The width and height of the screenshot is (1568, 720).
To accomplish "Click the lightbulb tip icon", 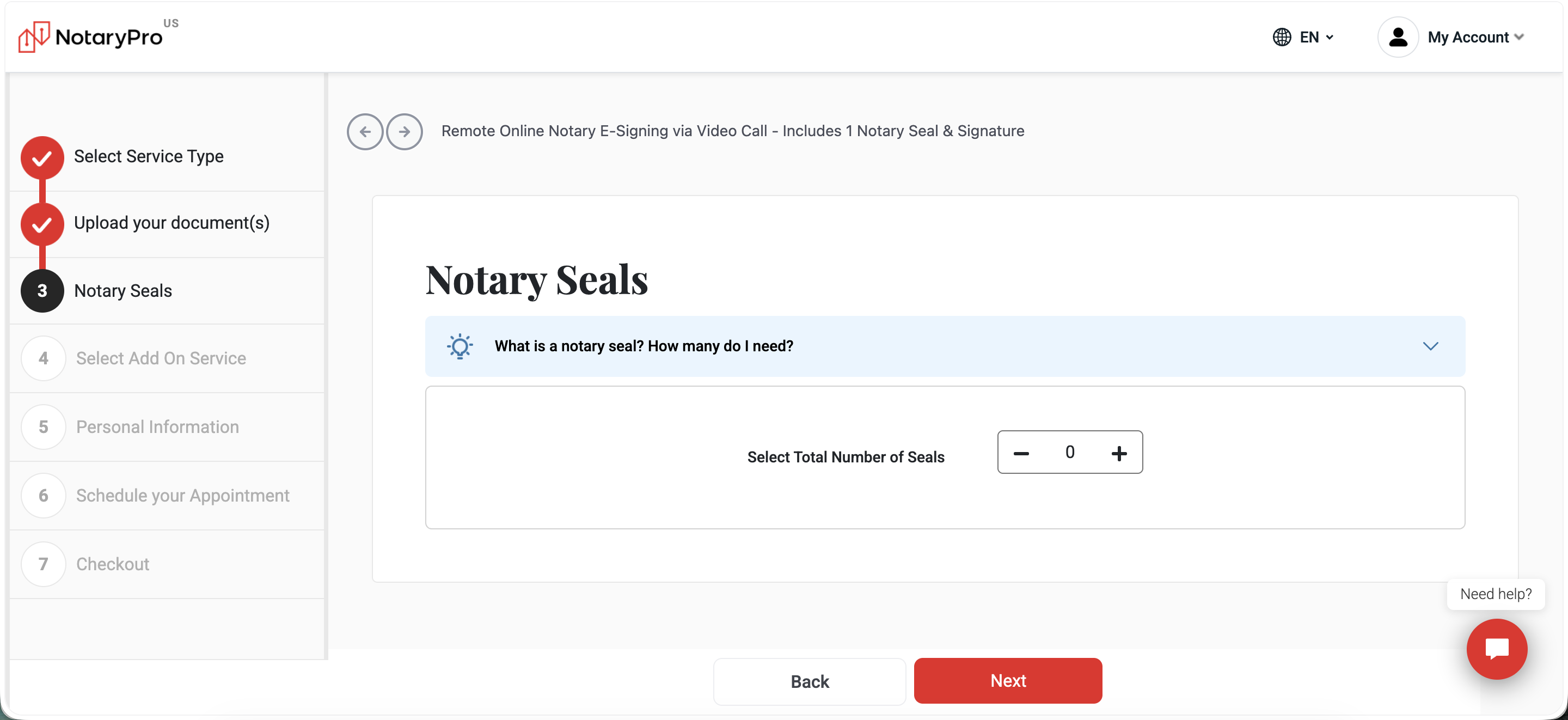I will tap(460, 346).
